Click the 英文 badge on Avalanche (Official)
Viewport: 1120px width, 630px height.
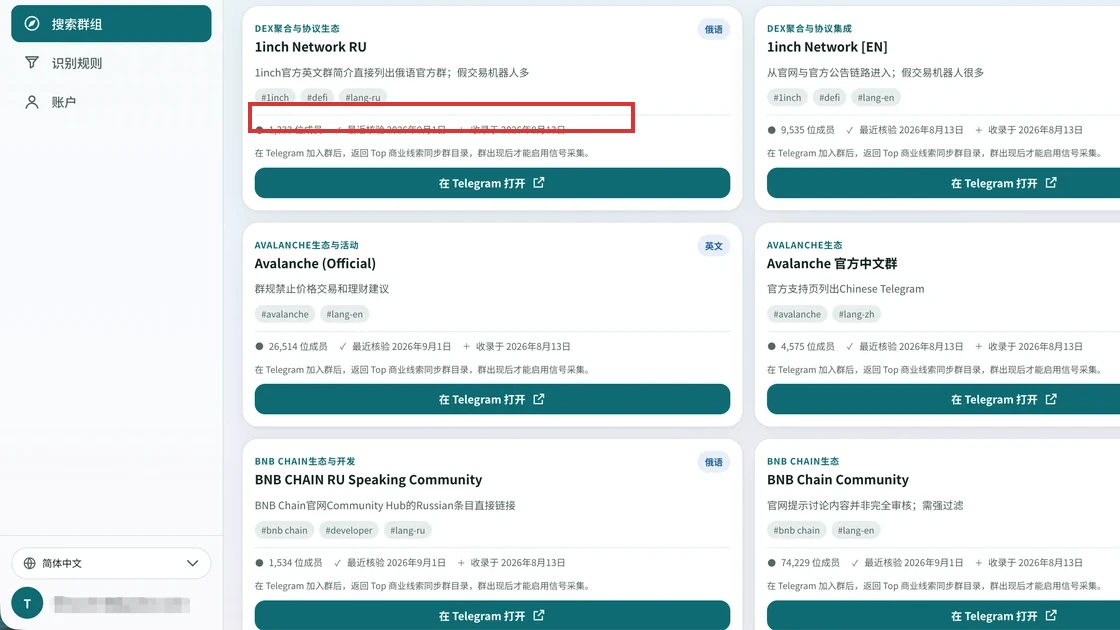point(714,246)
